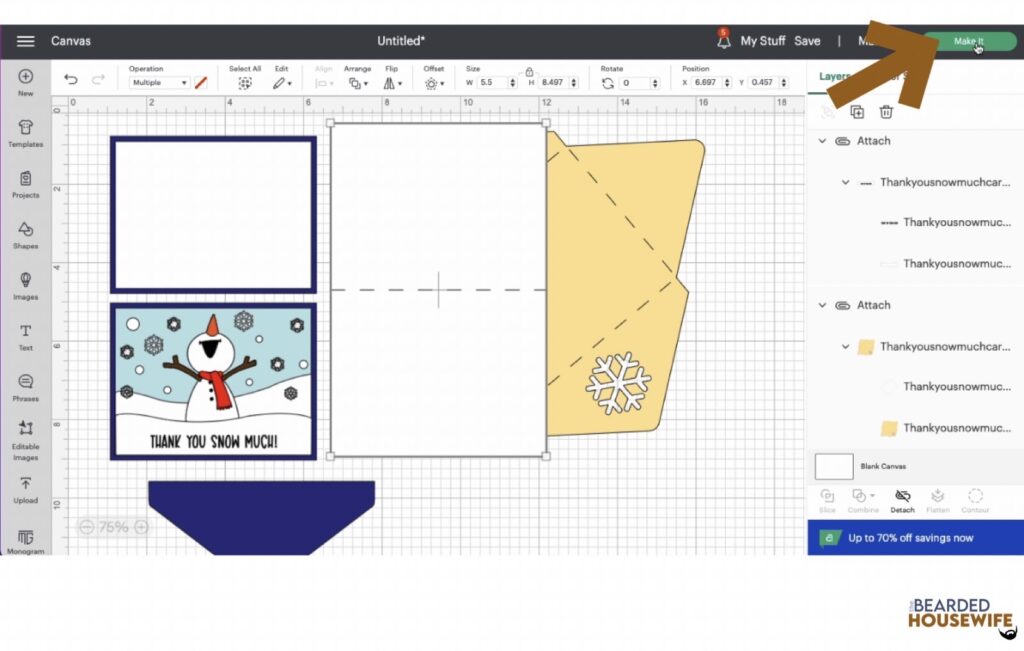The width and height of the screenshot is (1024, 651).
Task: Open the Operation dropdown
Action: coord(159,83)
